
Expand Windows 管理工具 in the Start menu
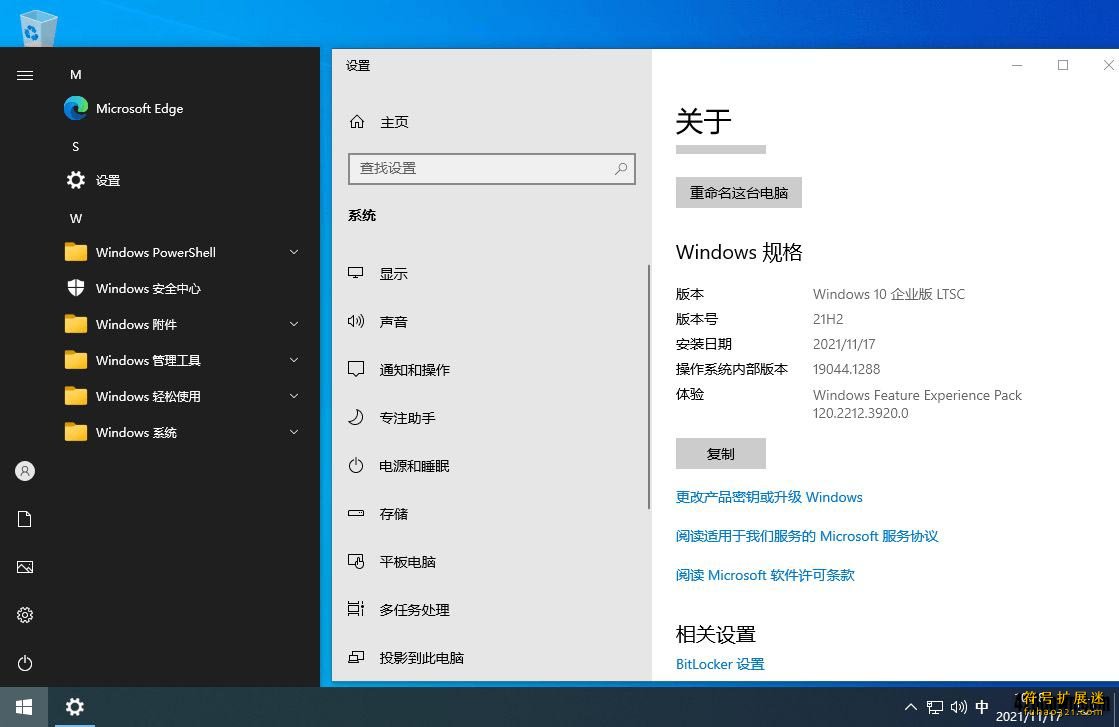coord(294,360)
